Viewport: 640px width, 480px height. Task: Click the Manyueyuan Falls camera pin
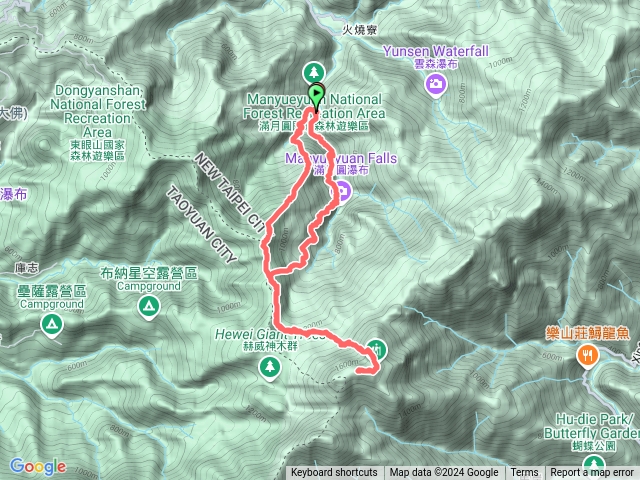[x=343, y=191]
